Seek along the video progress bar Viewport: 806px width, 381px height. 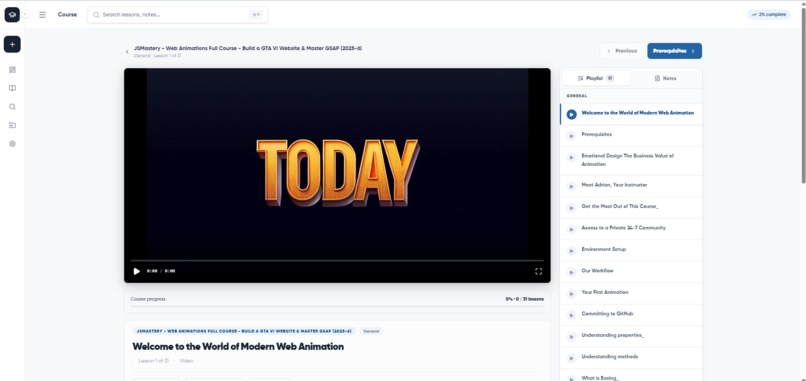click(337, 261)
